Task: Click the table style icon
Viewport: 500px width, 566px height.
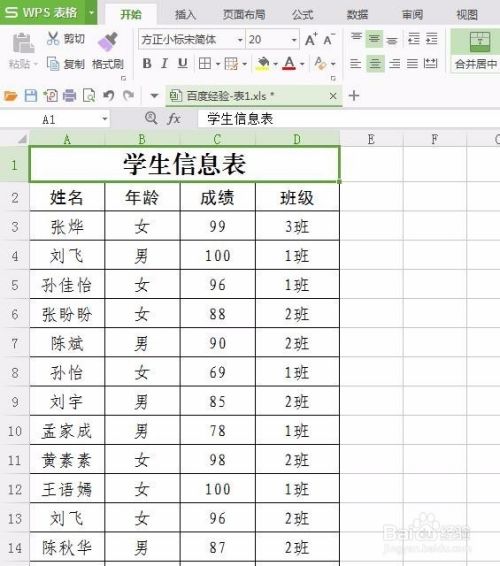Action: [x=231, y=64]
